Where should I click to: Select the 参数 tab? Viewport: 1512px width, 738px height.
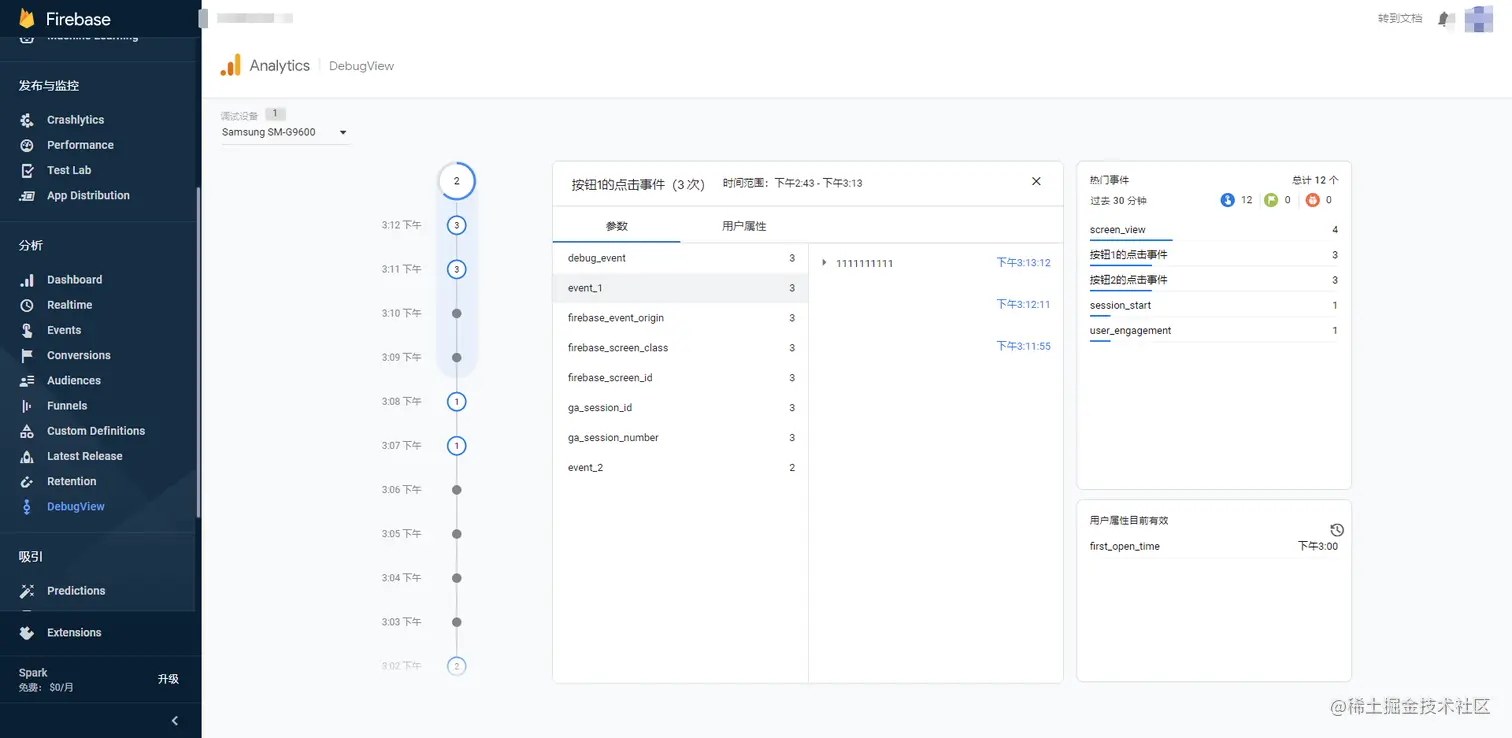click(617, 226)
